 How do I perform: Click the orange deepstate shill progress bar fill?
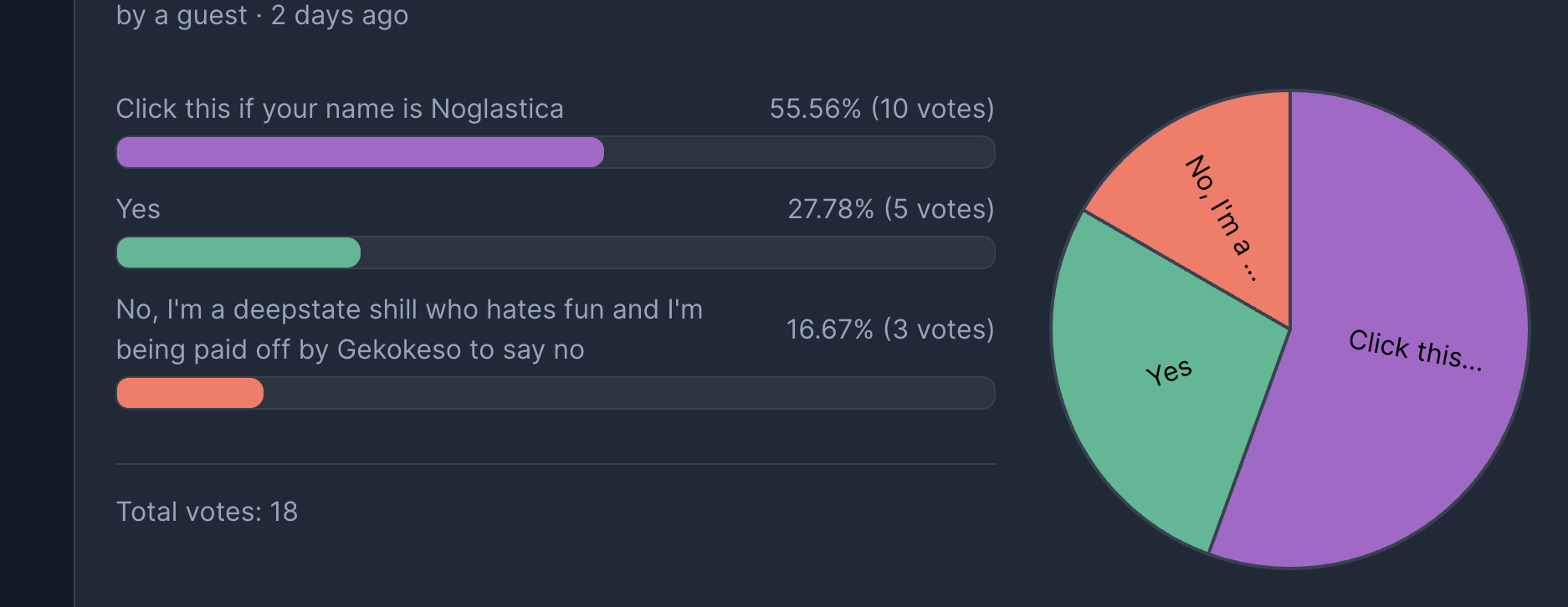[190, 393]
